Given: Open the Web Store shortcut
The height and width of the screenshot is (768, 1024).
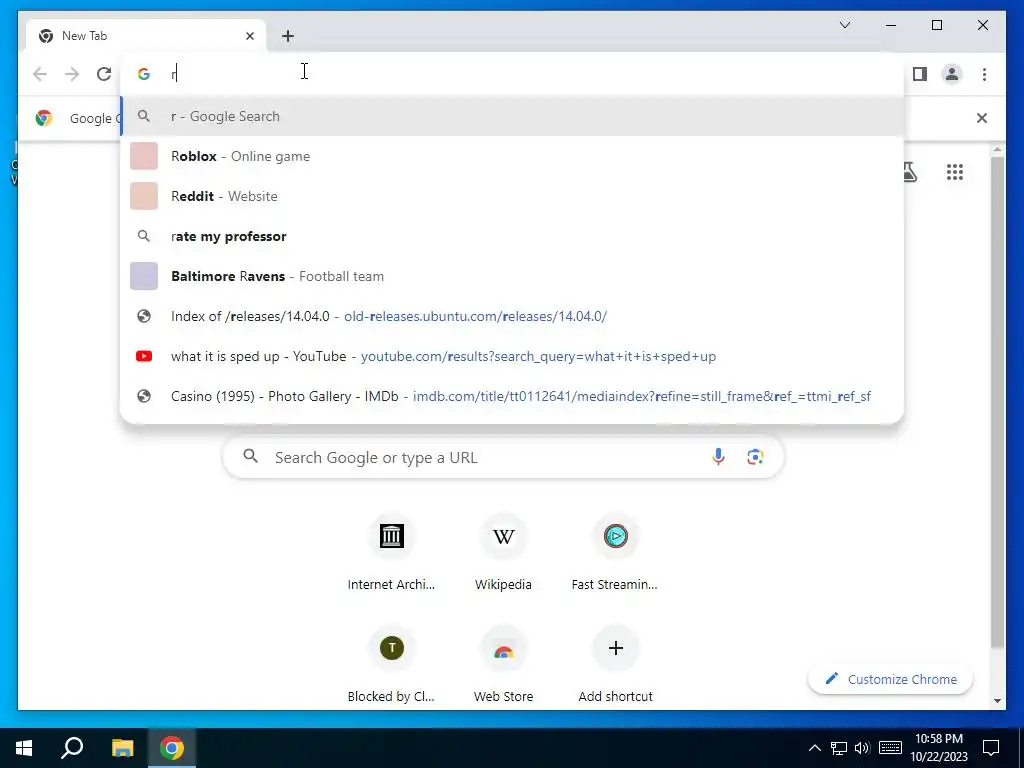Looking at the screenshot, I should point(504,665).
